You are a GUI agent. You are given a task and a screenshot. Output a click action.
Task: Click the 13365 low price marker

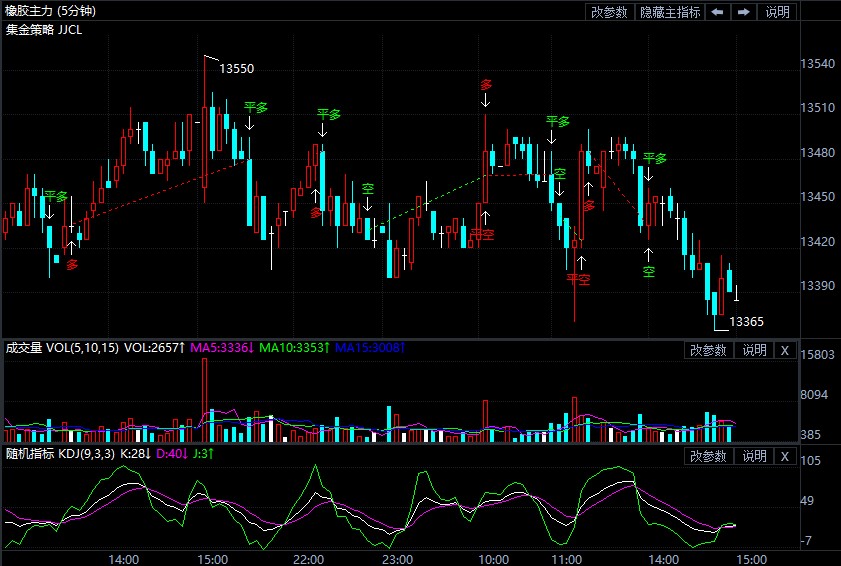pos(746,321)
